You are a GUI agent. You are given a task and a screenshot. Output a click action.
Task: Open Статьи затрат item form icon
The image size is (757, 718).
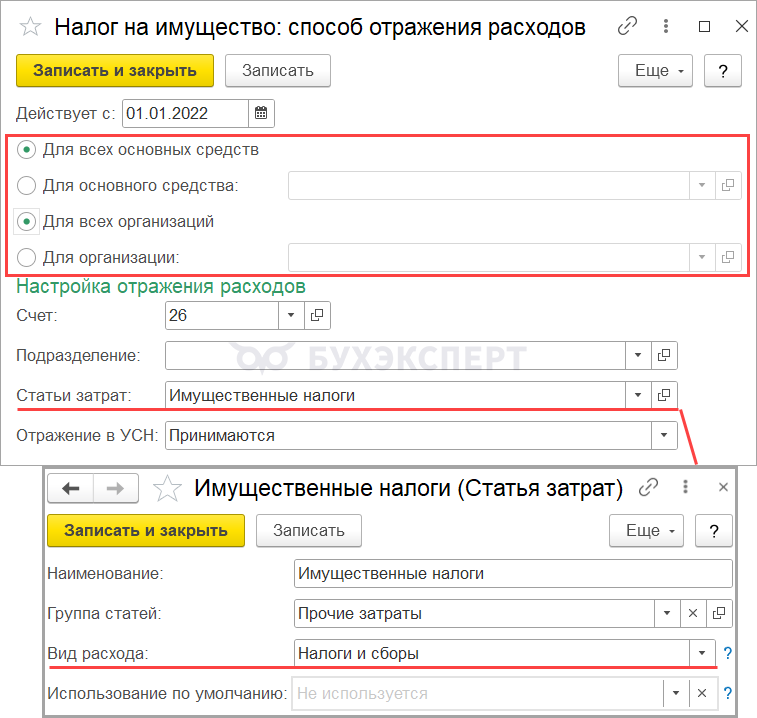(664, 395)
